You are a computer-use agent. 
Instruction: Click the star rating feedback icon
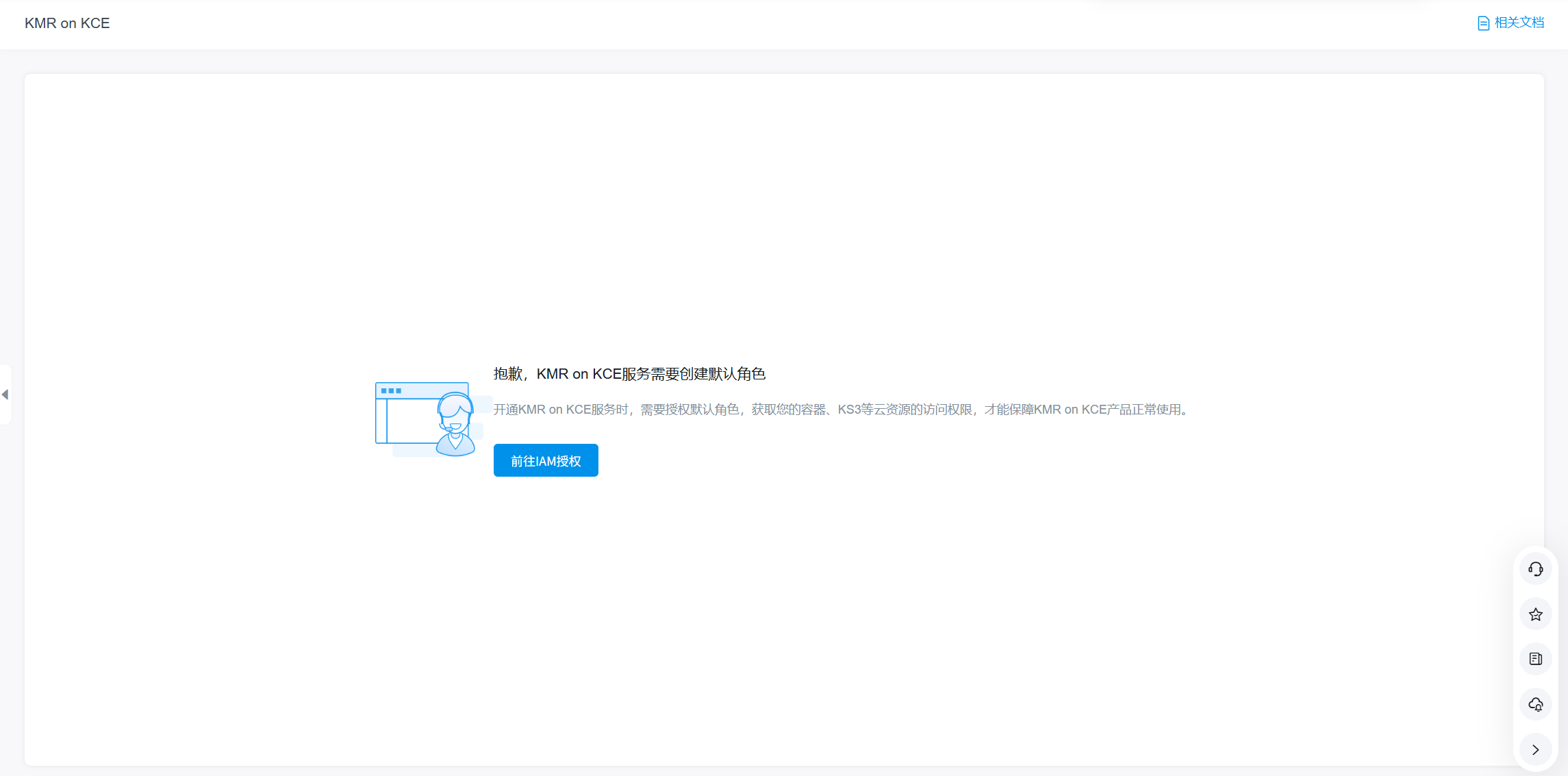[1535, 614]
